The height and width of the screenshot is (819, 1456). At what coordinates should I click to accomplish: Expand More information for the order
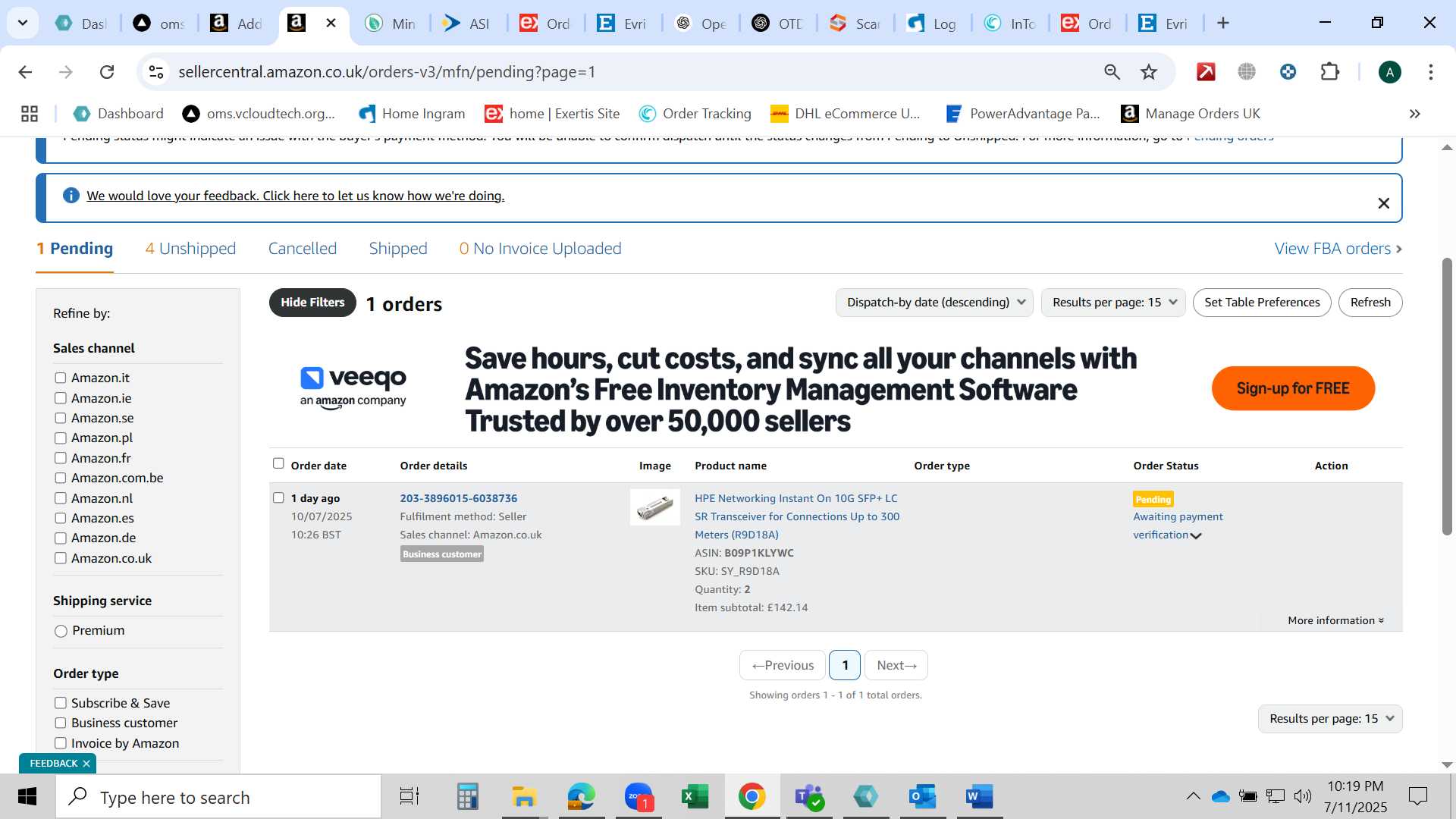click(x=1335, y=620)
